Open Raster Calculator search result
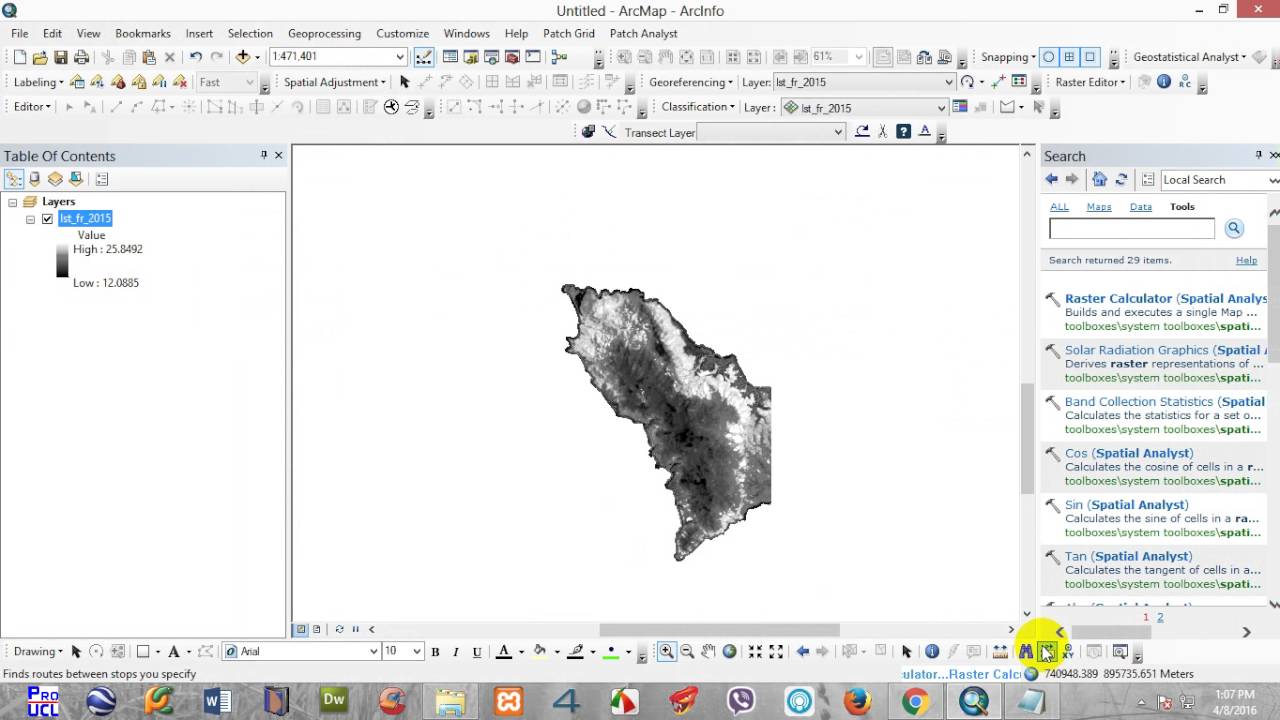1280x720 pixels. 1166,299
